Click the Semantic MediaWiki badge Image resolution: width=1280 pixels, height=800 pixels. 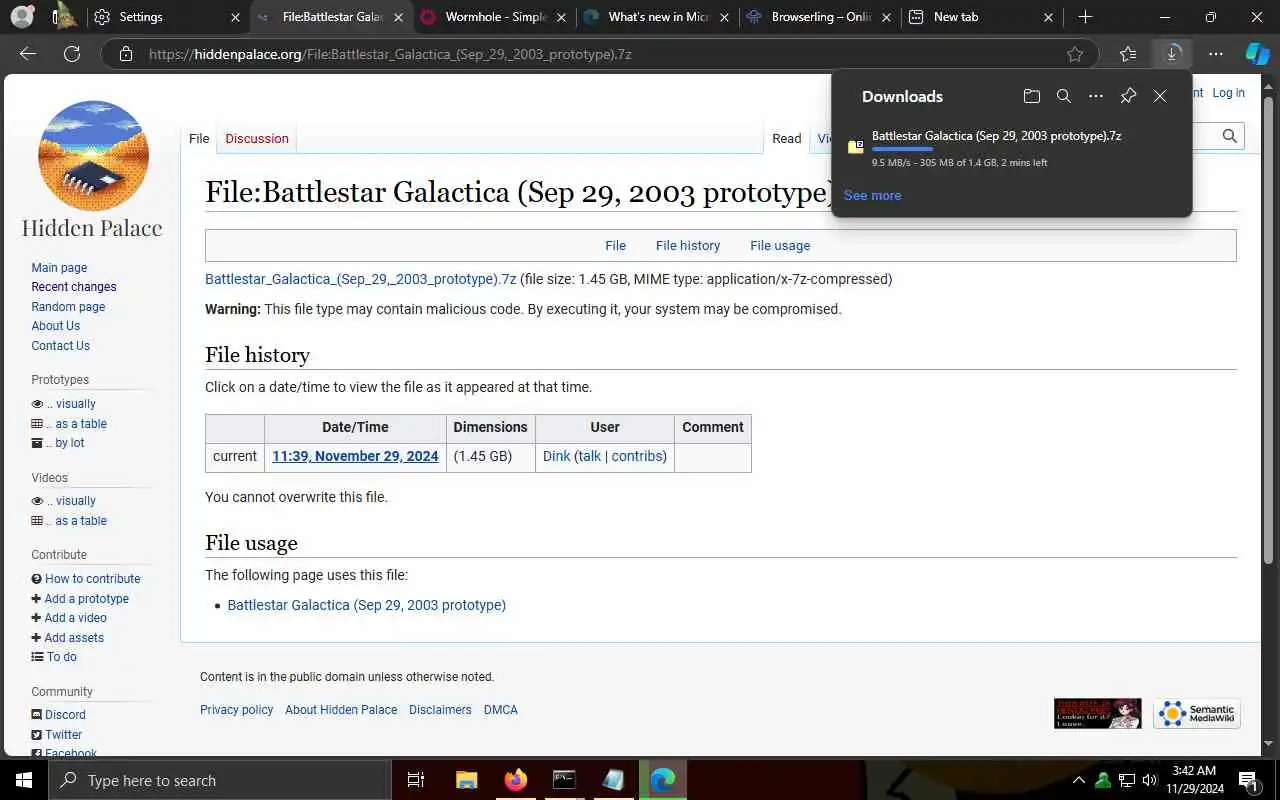tap(1197, 713)
